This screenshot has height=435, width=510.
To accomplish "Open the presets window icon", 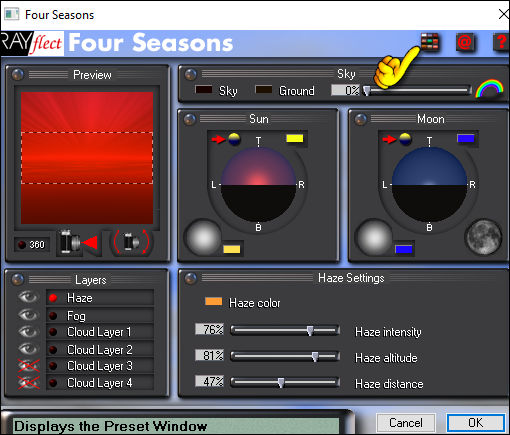I will tap(429, 42).
